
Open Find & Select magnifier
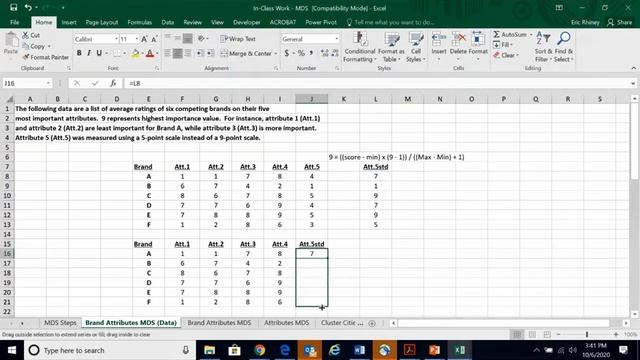tap(564, 47)
